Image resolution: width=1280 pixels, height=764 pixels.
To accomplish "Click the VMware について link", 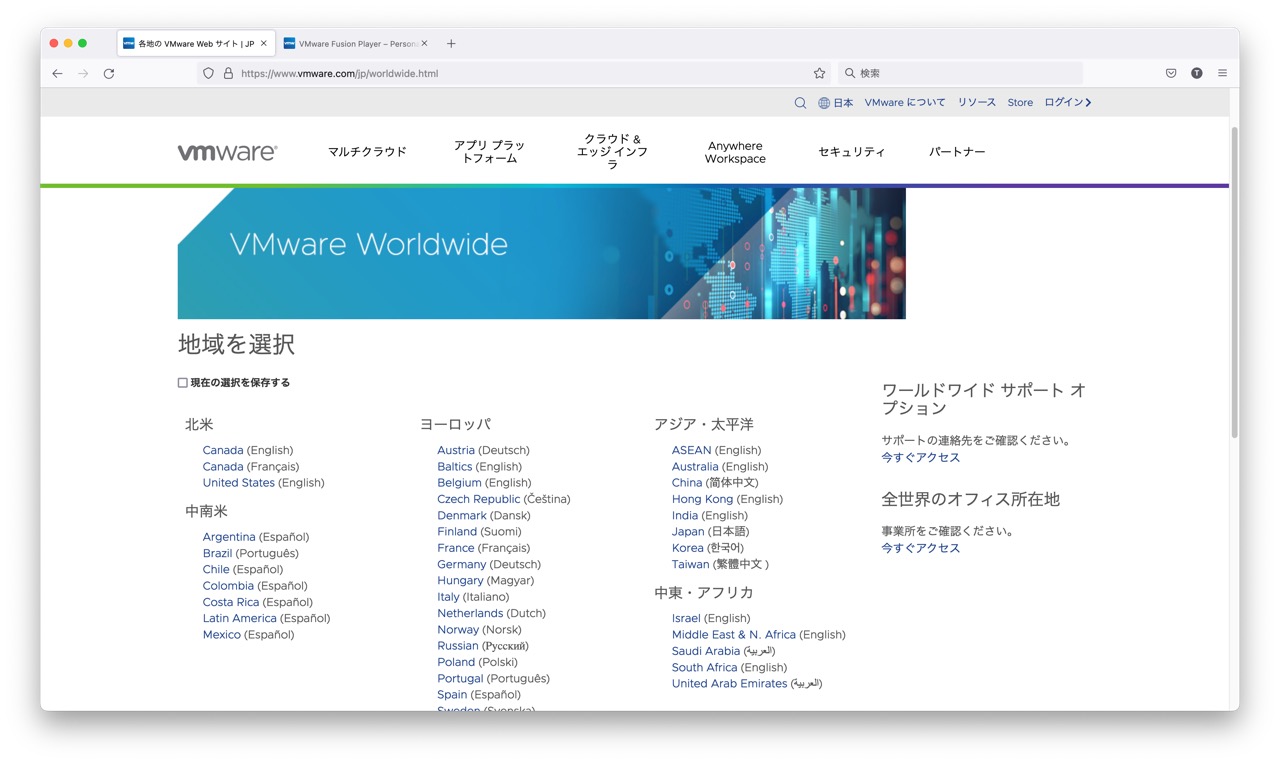I will (905, 102).
